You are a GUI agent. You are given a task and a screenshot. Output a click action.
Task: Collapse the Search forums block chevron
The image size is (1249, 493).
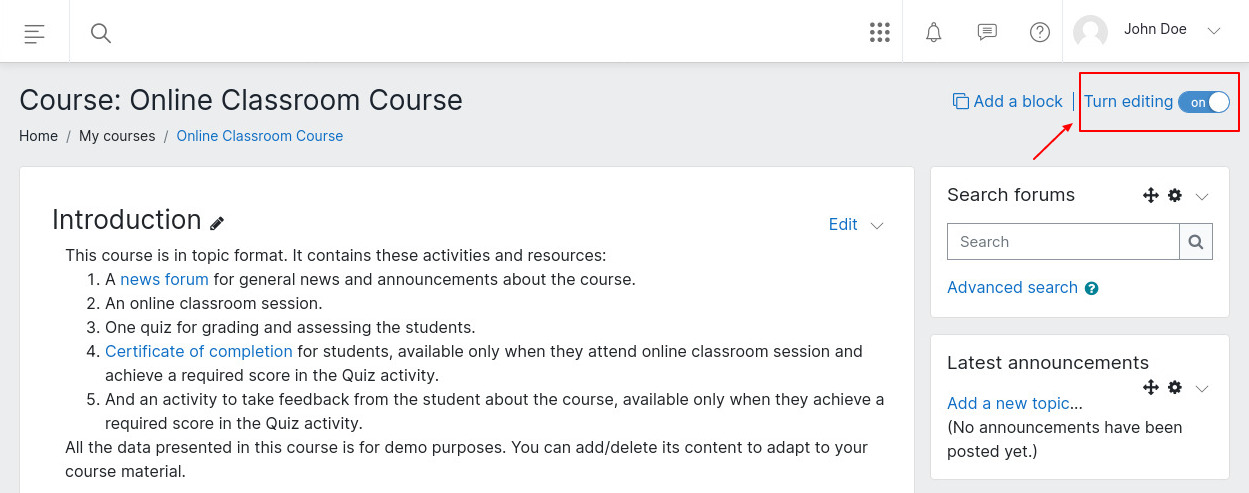(x=1202, y=196)
